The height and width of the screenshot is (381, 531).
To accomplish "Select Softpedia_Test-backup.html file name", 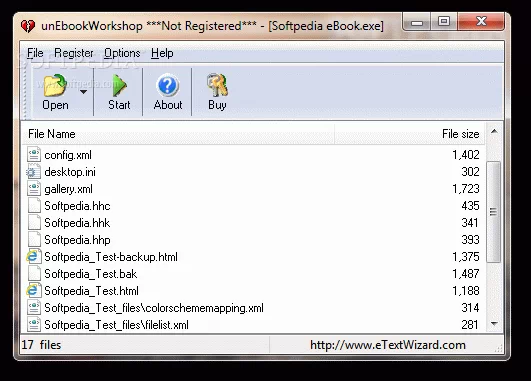I will pos(111,257).
